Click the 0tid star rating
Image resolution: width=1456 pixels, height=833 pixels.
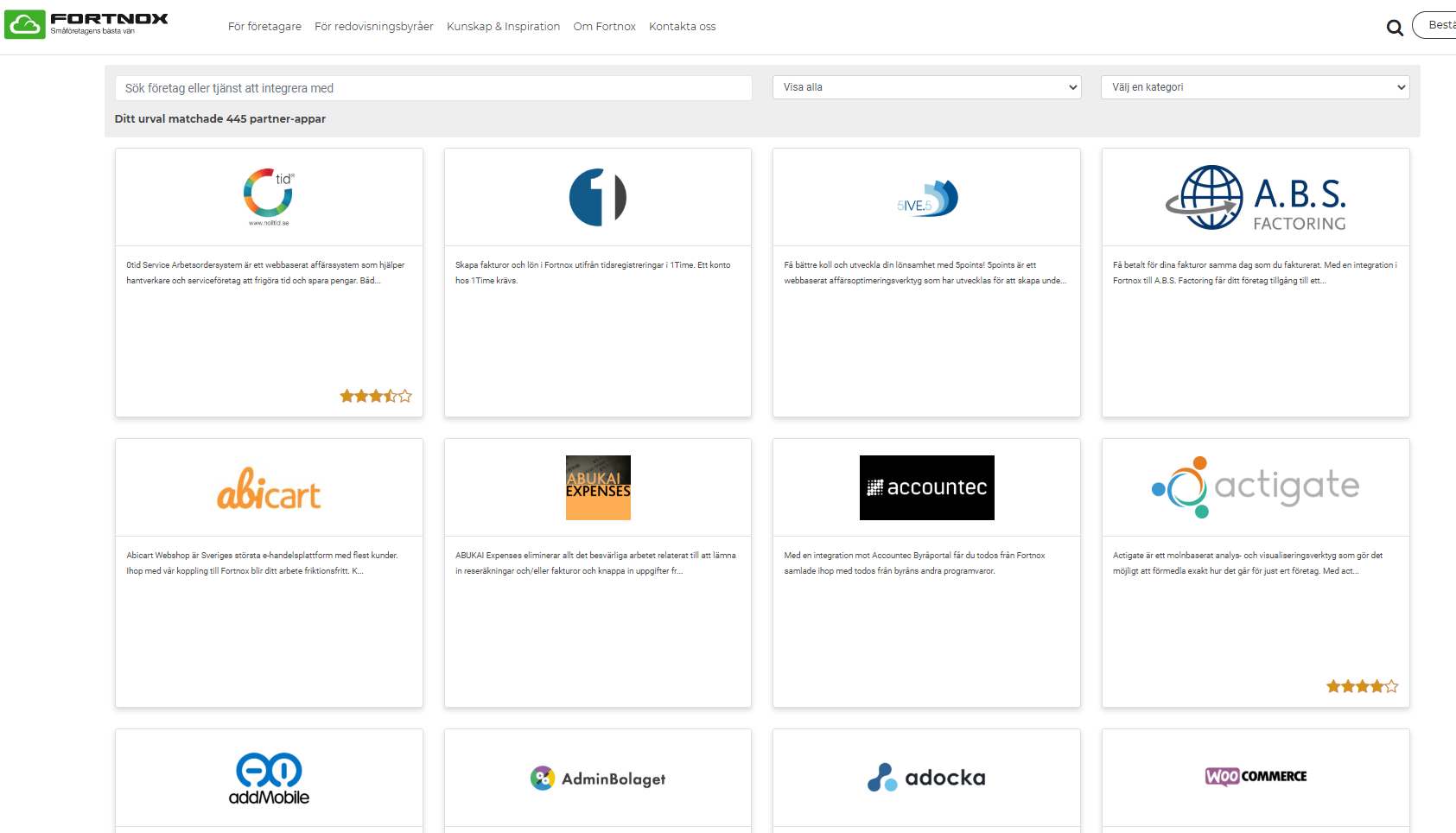[376, 396]
